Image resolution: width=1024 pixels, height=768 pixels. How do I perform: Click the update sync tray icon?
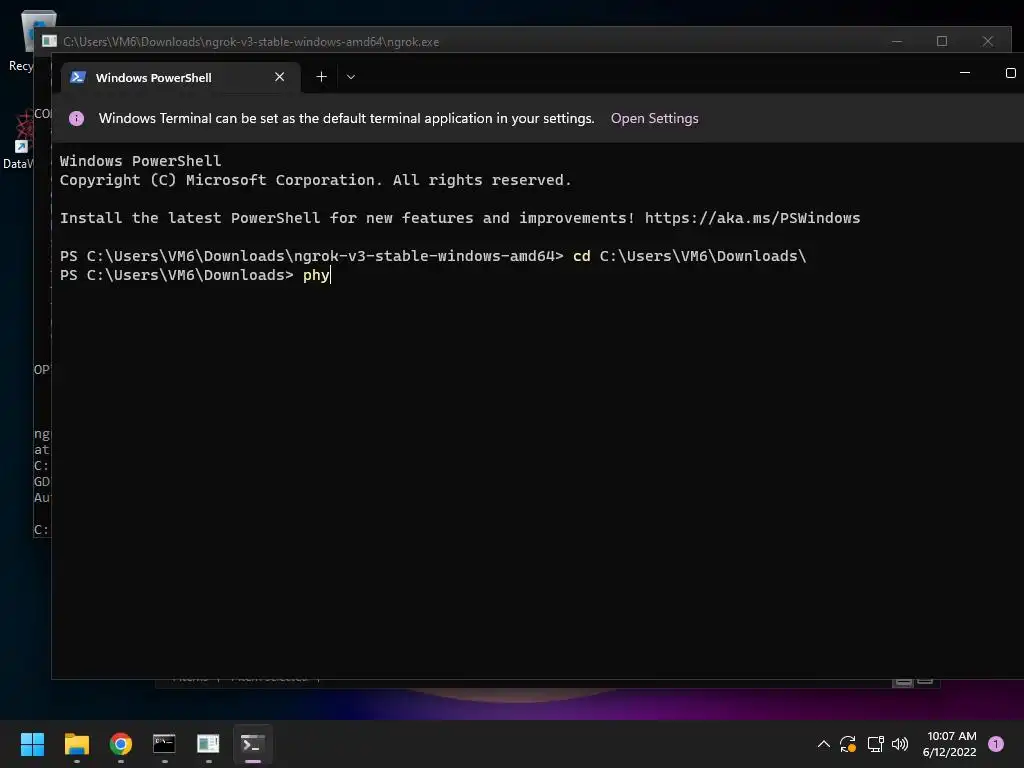pos(848,744)
